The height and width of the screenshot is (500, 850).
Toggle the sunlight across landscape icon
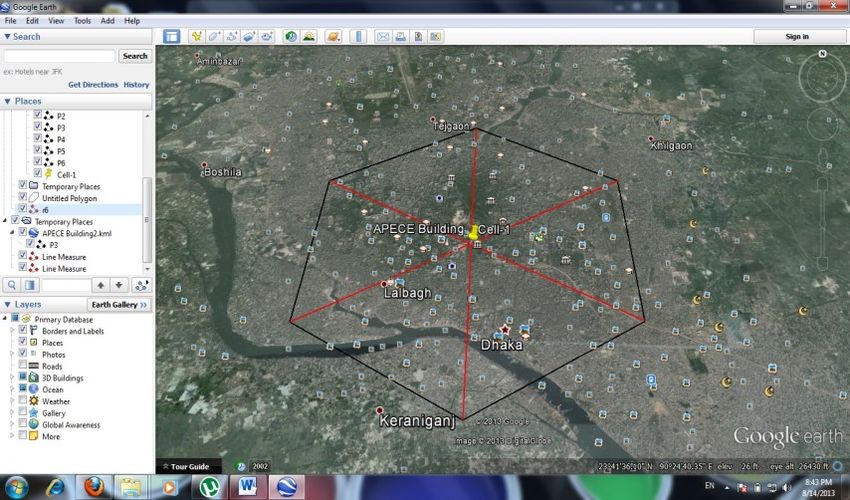pyautogui.click(x=309, y=36)
